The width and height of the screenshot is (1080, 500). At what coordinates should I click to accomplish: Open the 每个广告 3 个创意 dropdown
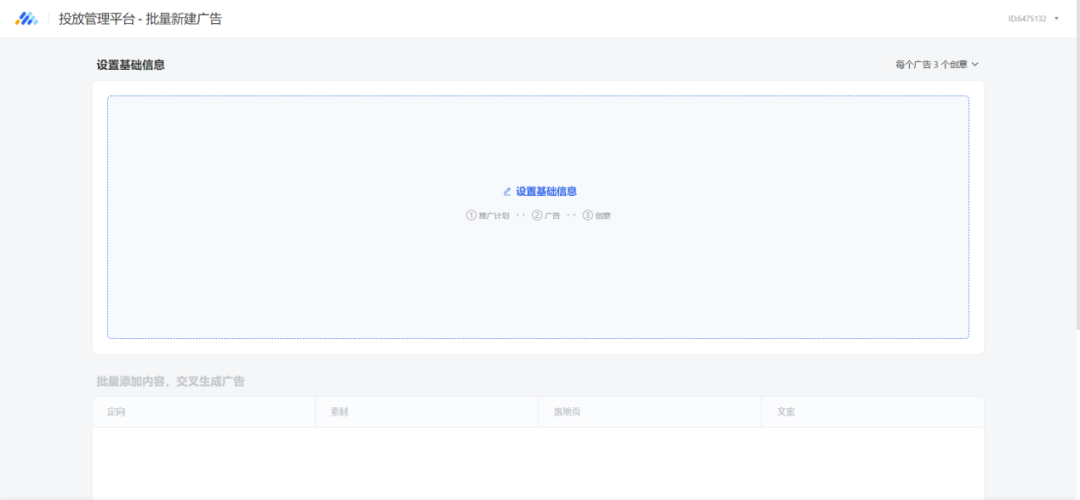tap(931, 64)
